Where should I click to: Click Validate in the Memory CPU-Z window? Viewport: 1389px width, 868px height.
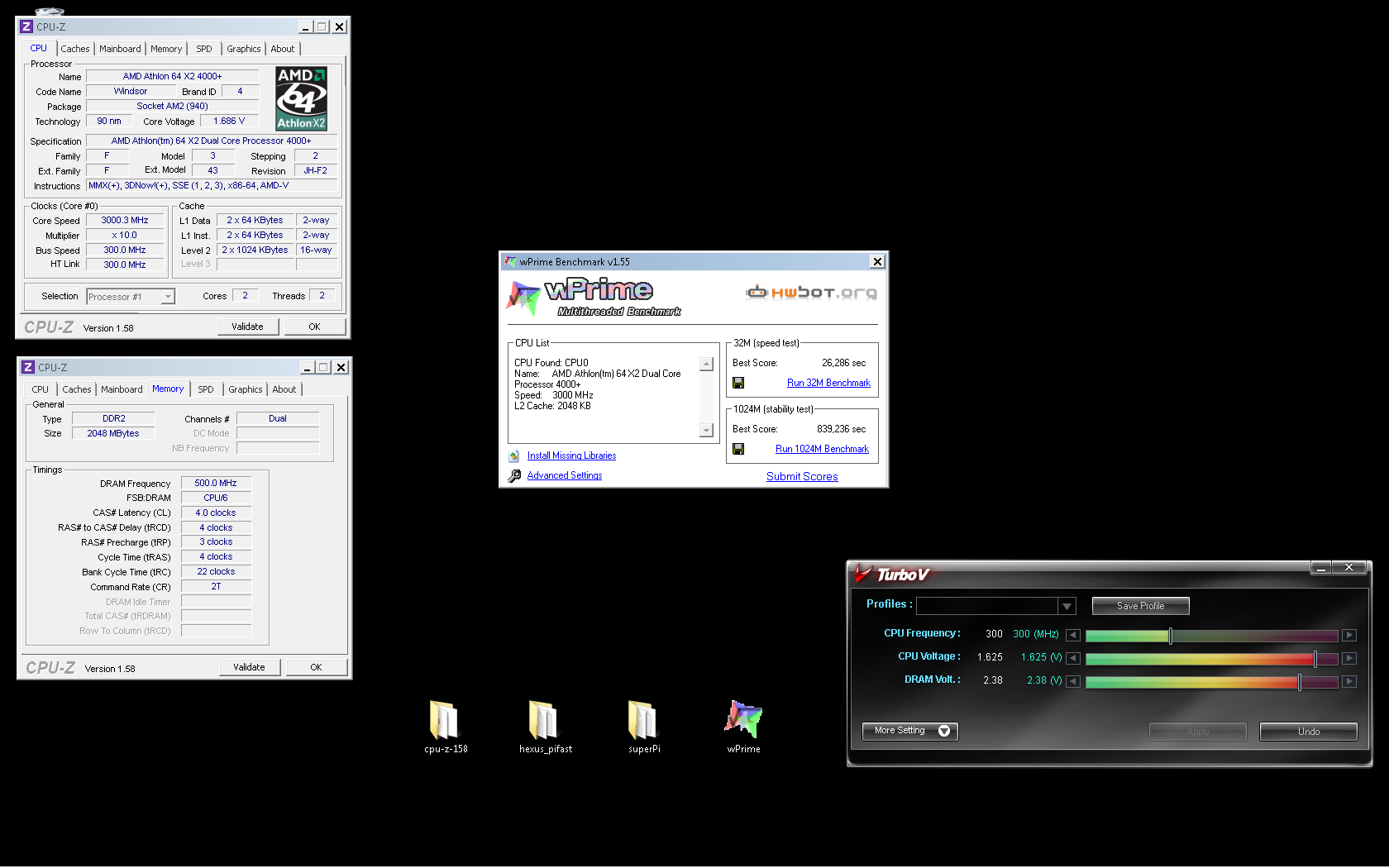[x=249, y=667]
